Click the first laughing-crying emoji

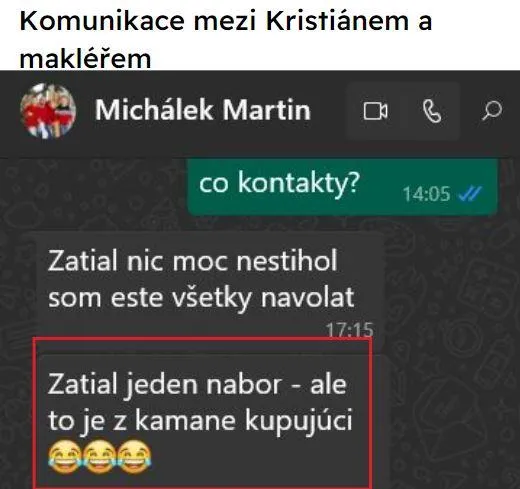(64, 457)
